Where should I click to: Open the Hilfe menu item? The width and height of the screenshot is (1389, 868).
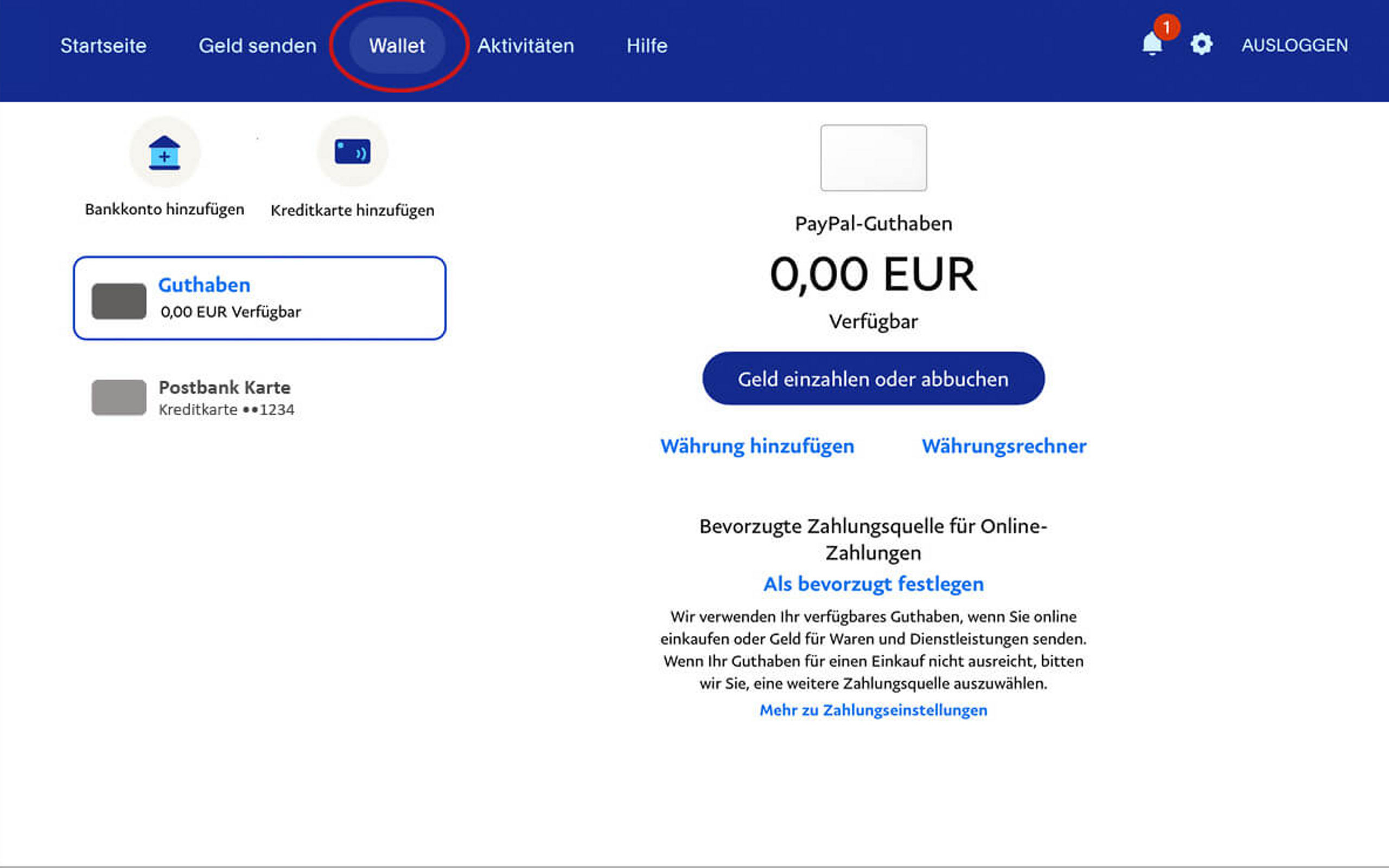point(647,46)
